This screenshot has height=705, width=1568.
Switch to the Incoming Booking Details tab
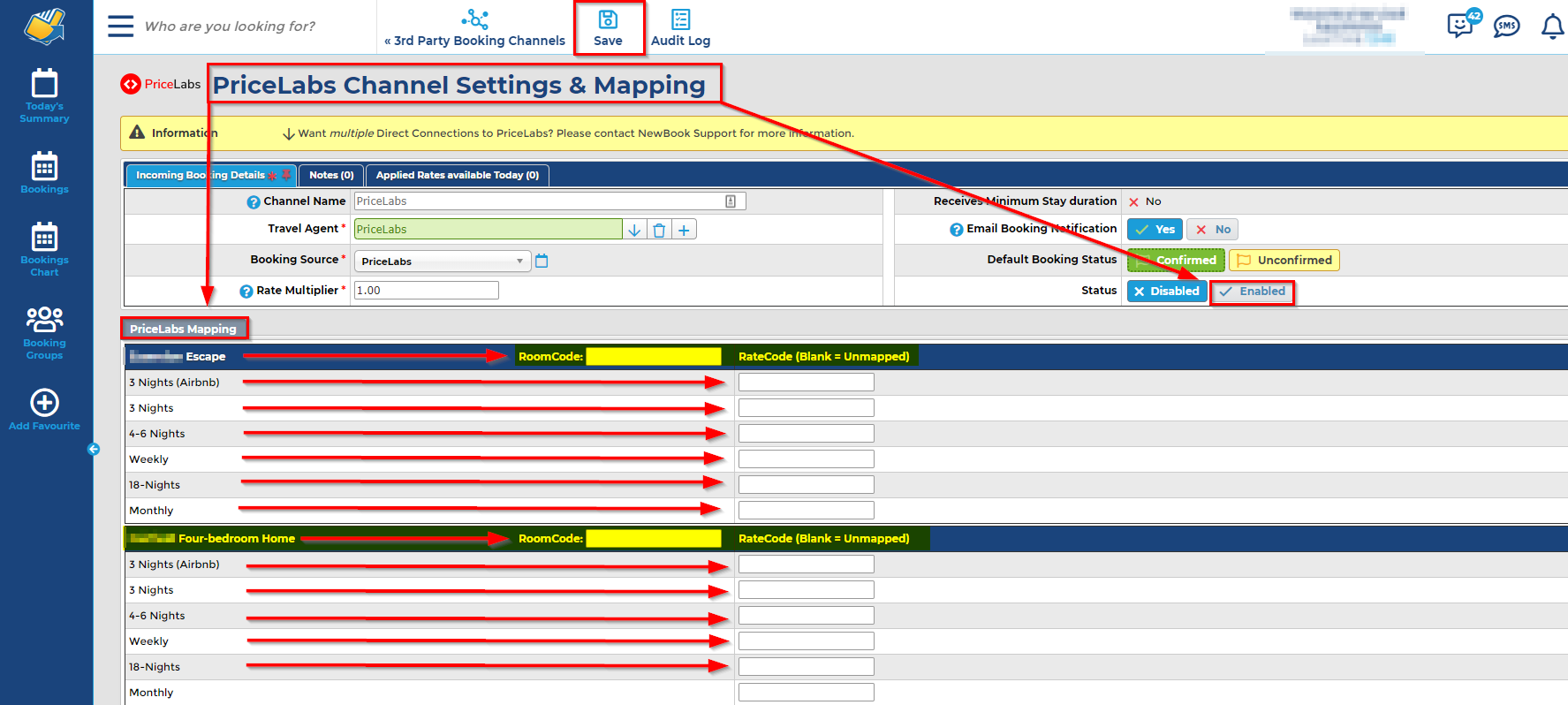[x=210, y=175]
